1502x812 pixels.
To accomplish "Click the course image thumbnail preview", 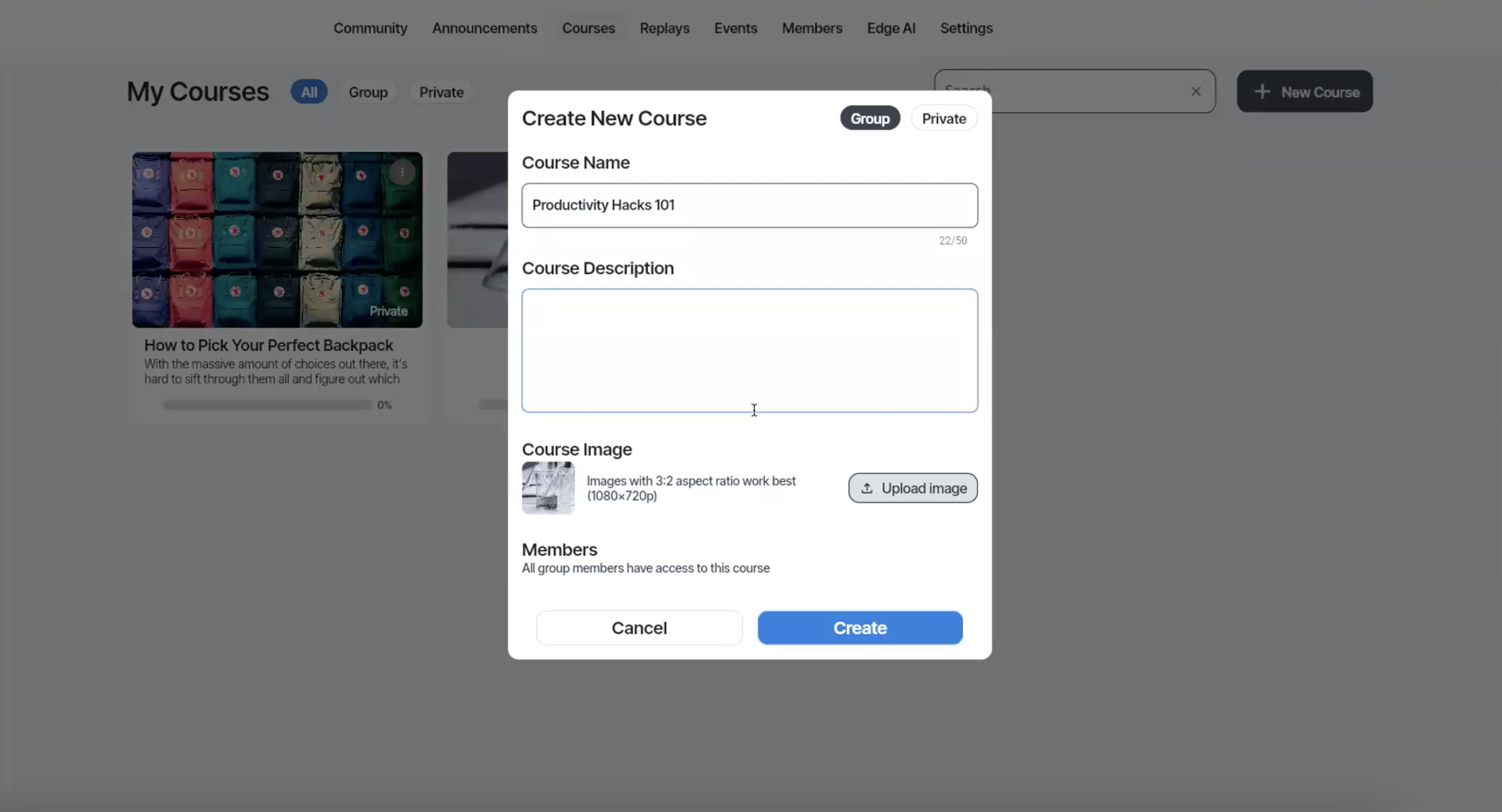I will point(548,488).
